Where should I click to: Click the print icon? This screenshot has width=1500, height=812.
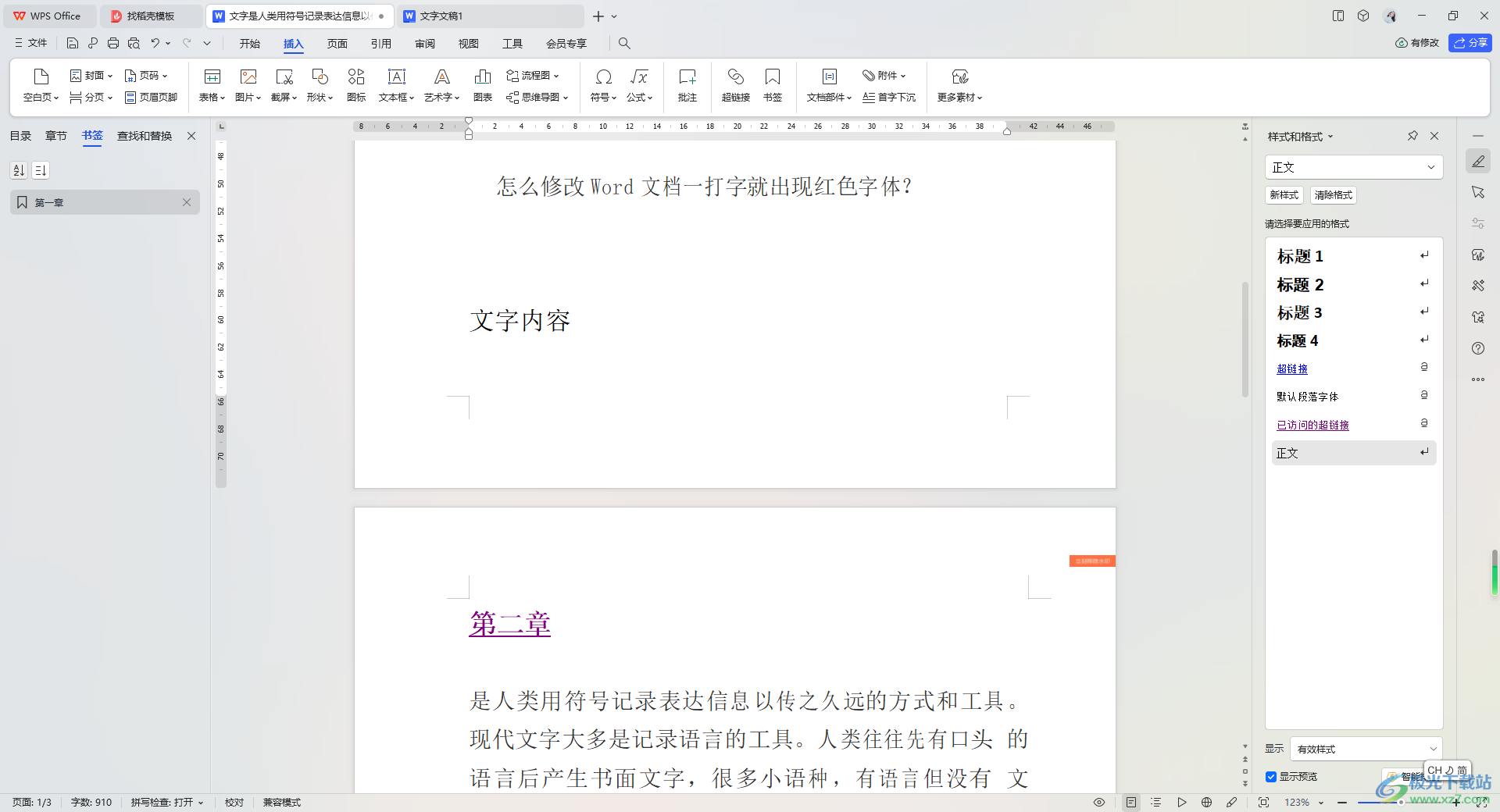tap(113, 44)
